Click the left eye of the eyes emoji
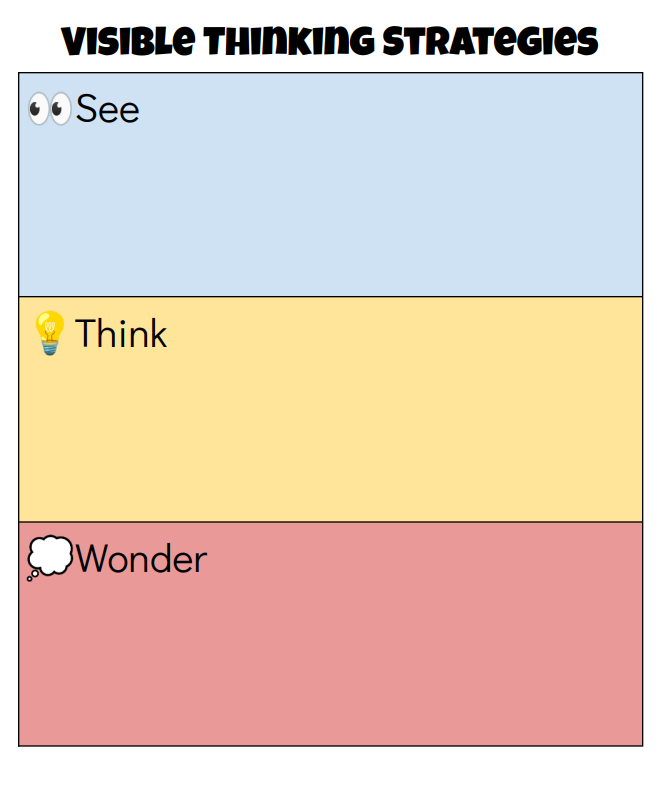Image resolution: width=668 pixels, height=794 pixels. click(x=38, y=109)
